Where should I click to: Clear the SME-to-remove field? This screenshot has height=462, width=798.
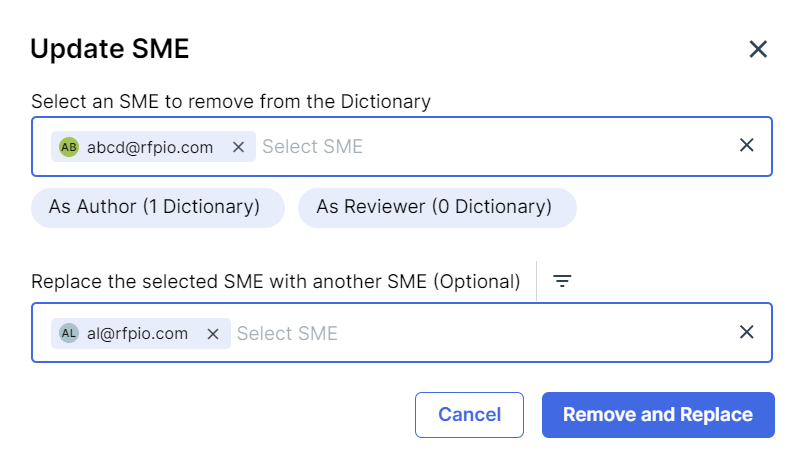(x=746, y=145)
